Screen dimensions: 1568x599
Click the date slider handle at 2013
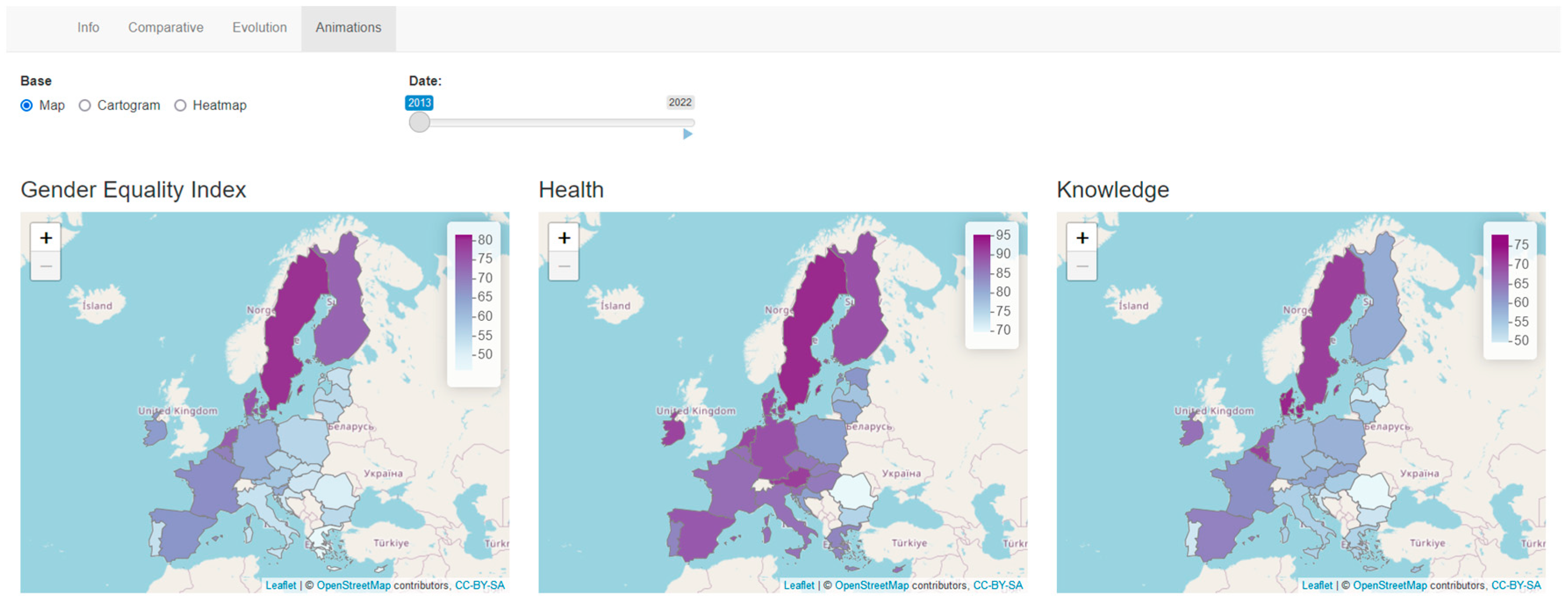pos(419,122)
